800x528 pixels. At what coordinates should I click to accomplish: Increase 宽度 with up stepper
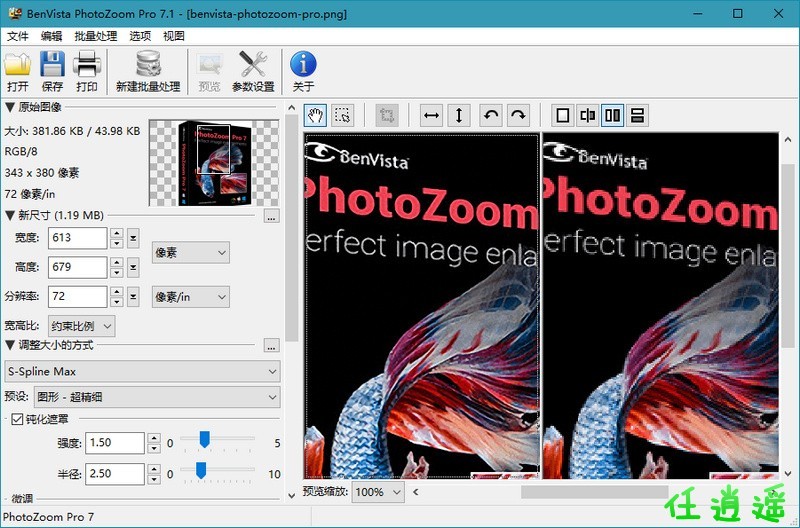tap(117, 233)
